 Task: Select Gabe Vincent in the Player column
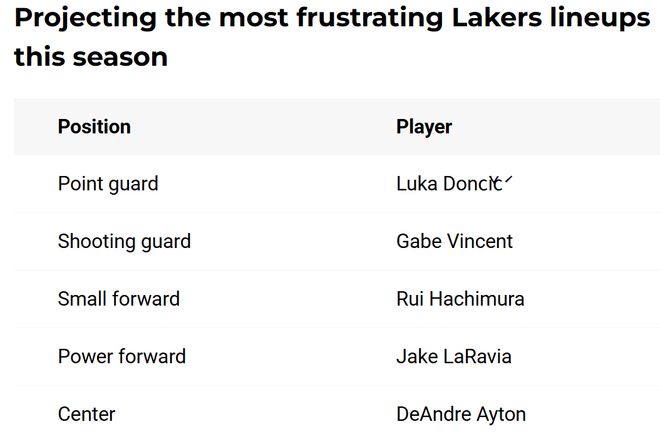[x=454, y=241]
